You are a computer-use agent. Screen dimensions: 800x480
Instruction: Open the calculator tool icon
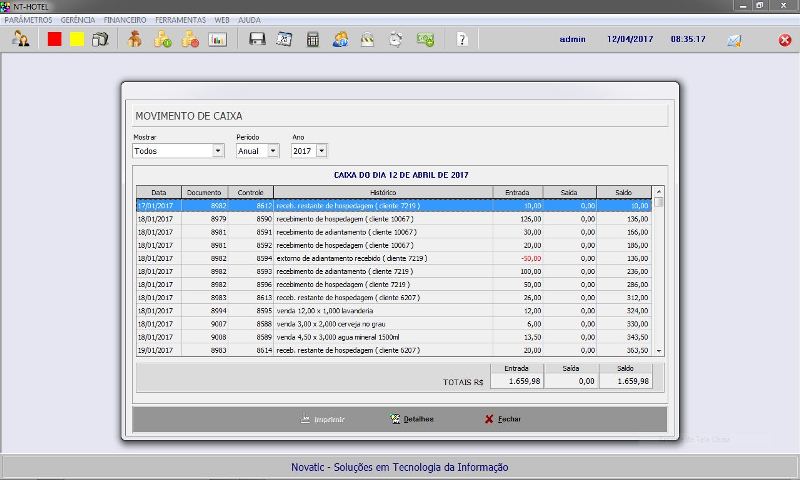tap(313, 40)
